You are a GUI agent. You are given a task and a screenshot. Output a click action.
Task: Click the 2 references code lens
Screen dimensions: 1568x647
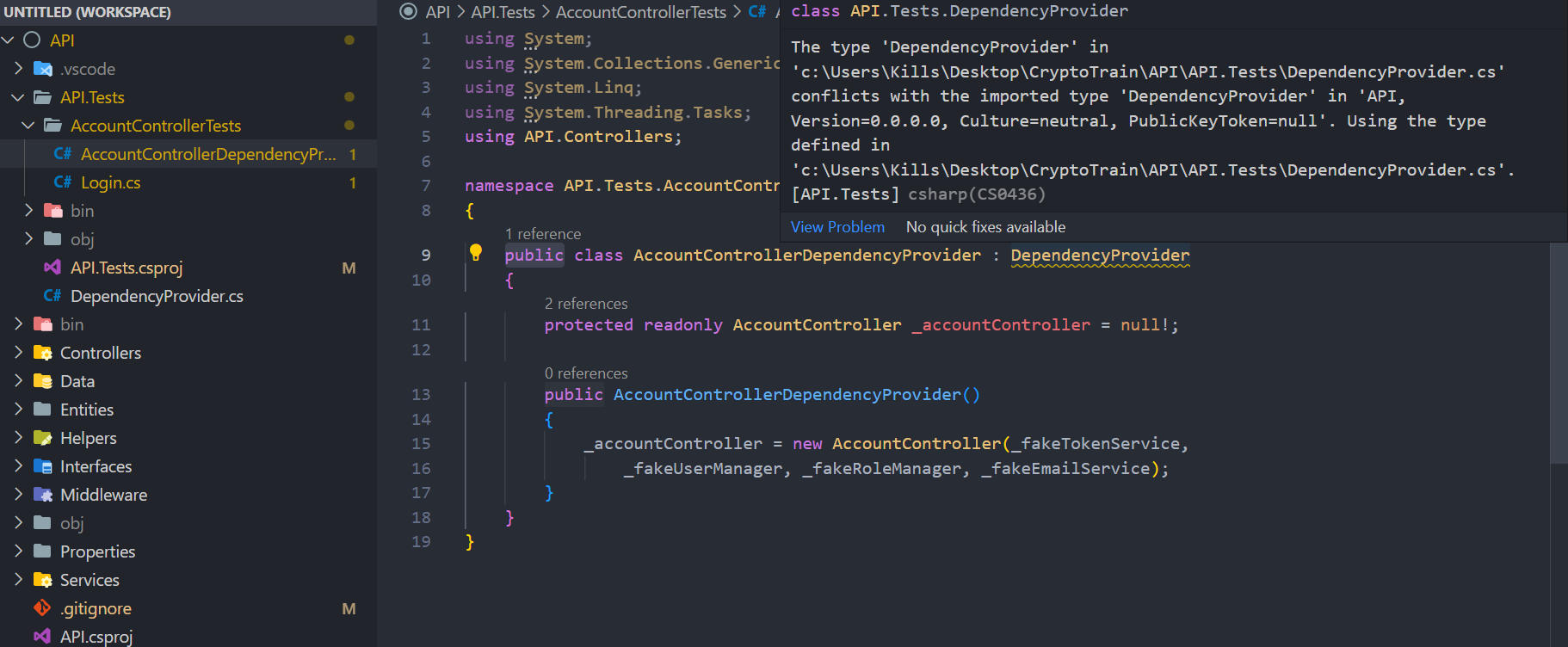[586, 304]
